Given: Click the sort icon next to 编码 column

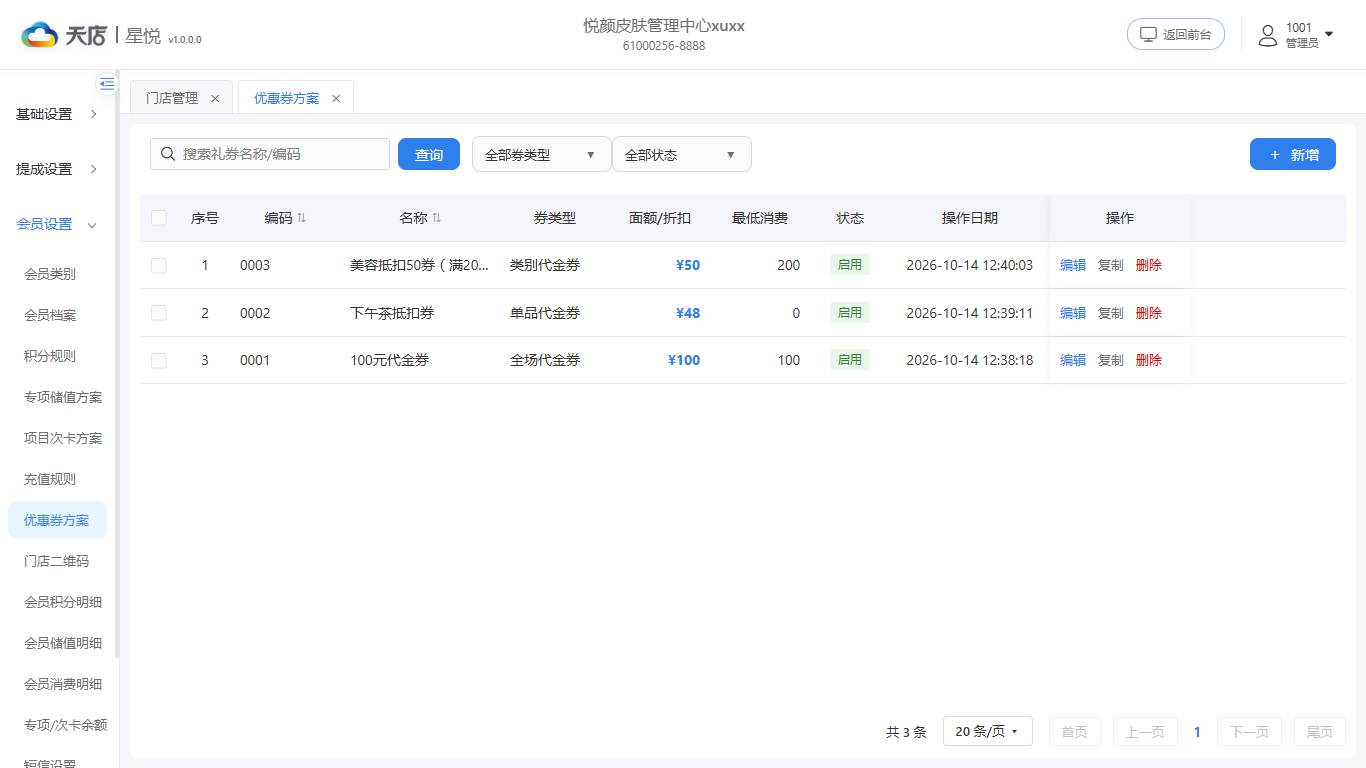Looking at the screenshot, I should click(302, 218).
